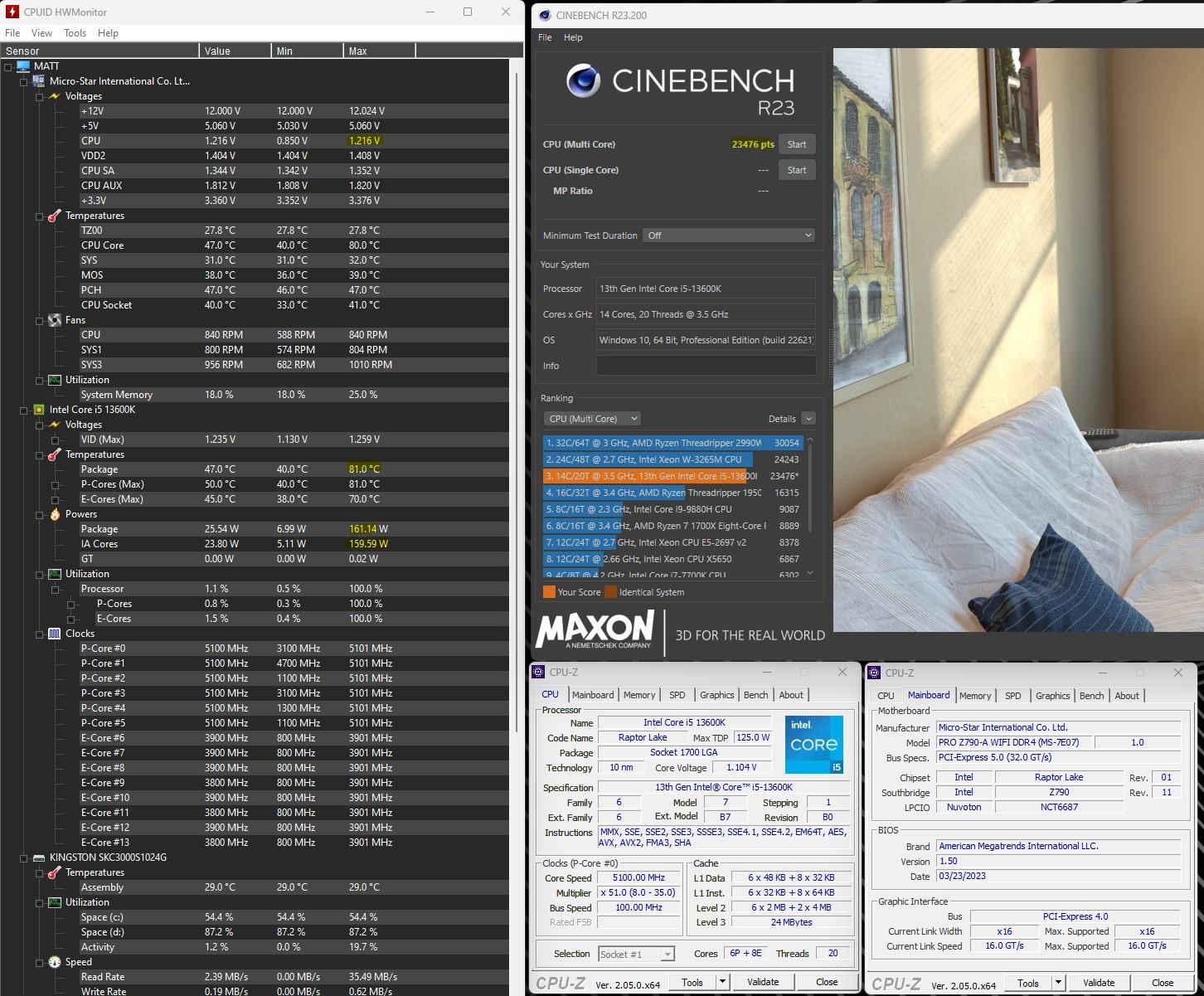Viewport: 1204px width, 996px height.
Task: Click the HWMonitor lightning app icon
Action: 12,12
